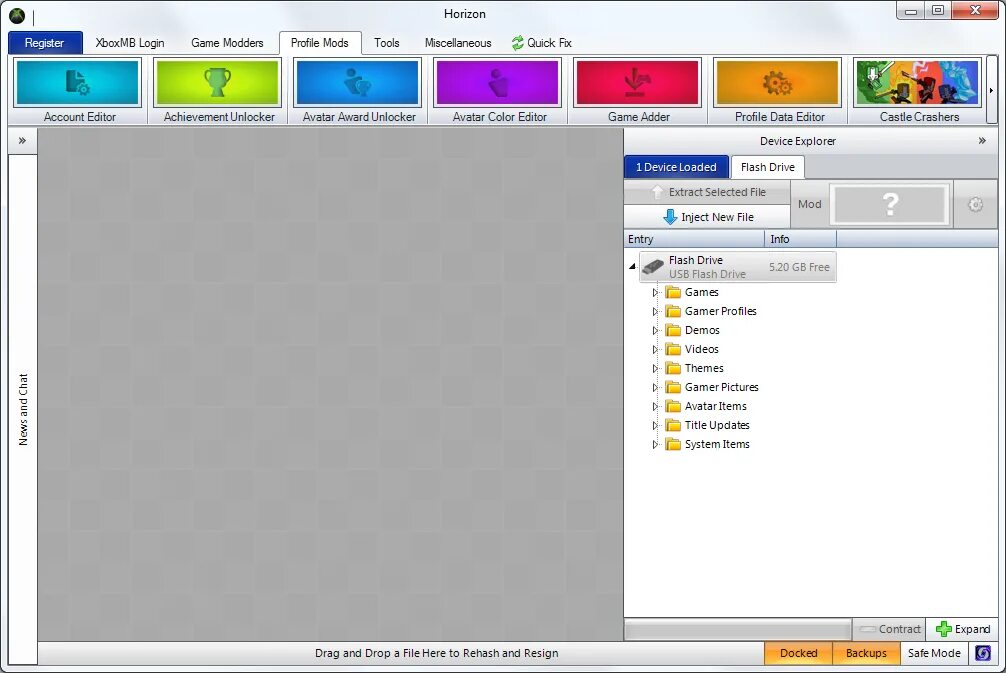Open device settings gear icon

tap(975, 204)
